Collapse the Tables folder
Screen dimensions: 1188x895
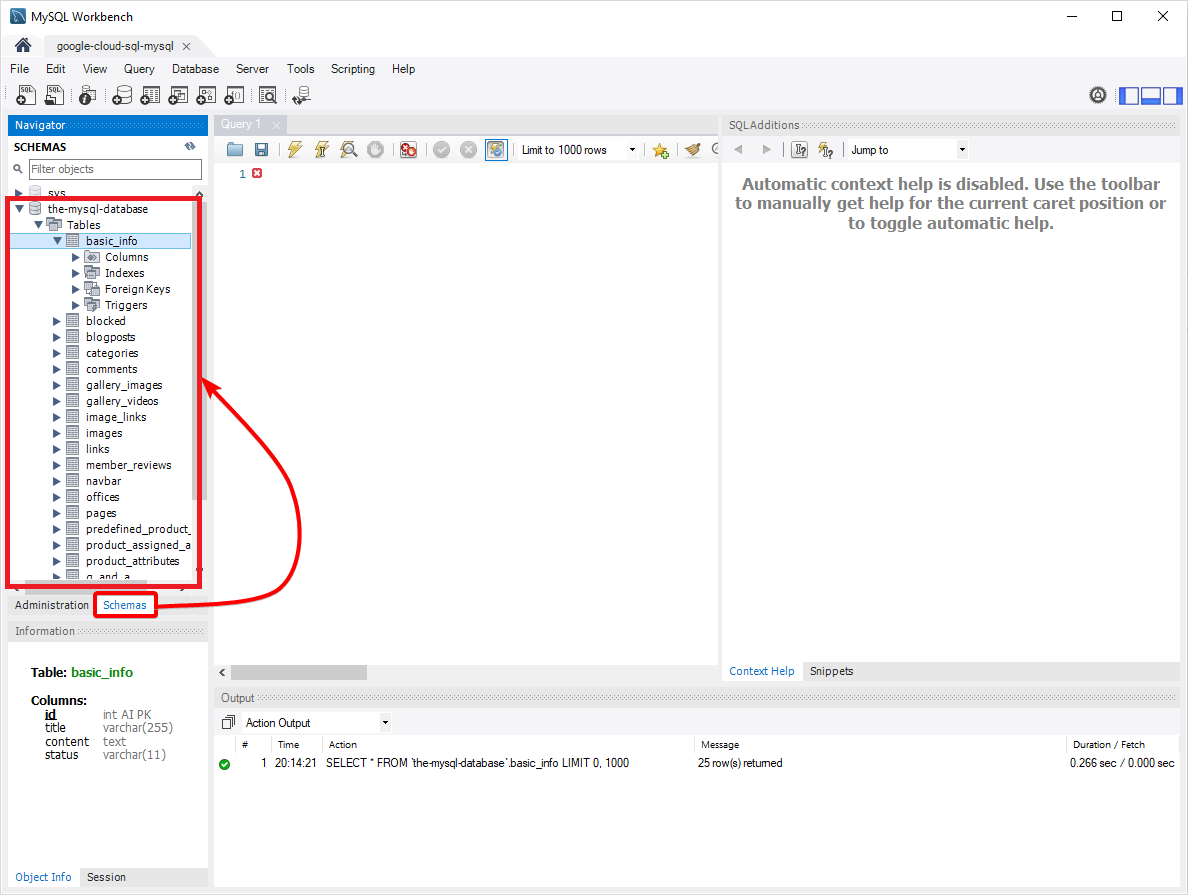click(x=38, y=224)
